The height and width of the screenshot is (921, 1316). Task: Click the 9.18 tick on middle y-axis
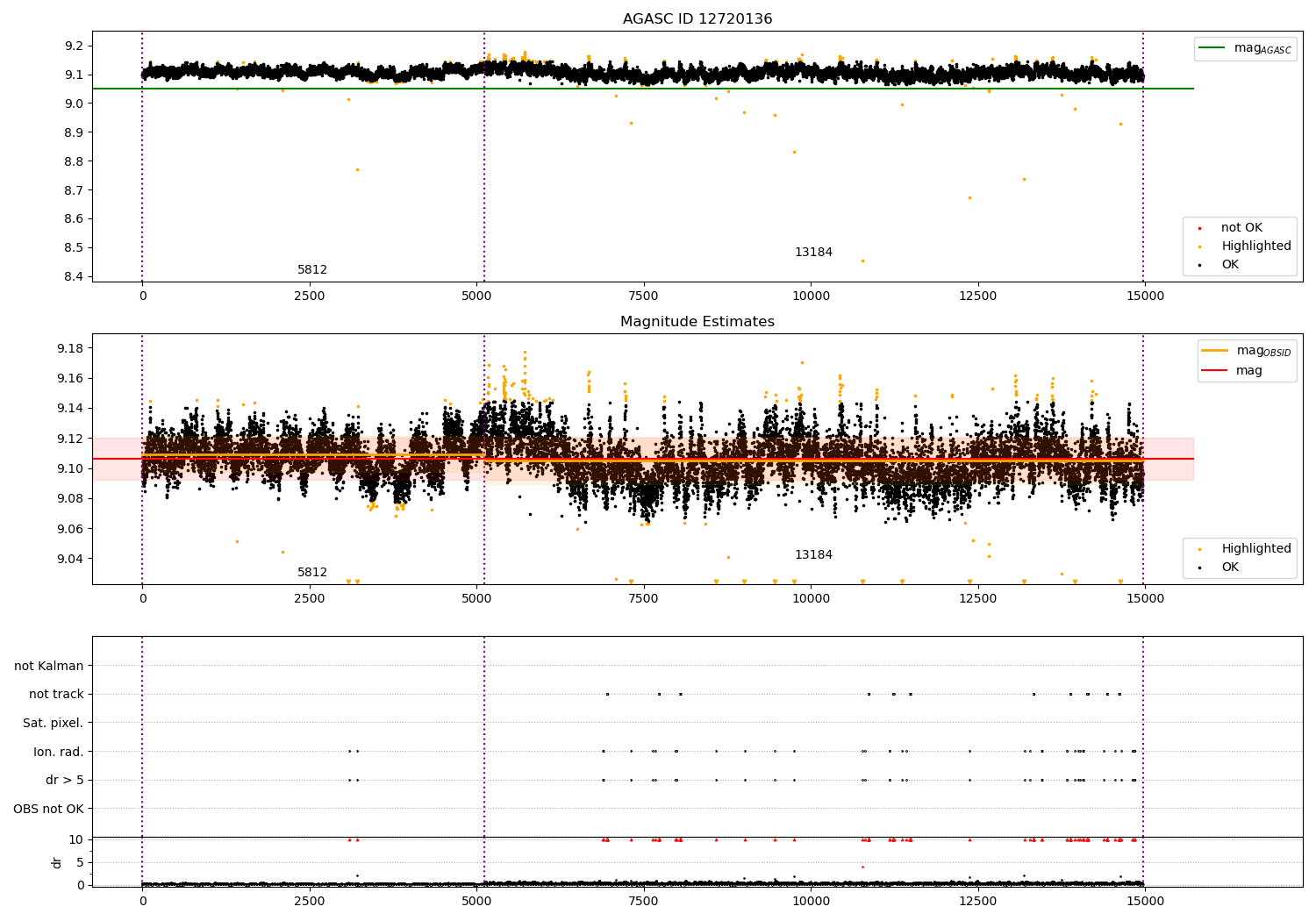(70, 348)
